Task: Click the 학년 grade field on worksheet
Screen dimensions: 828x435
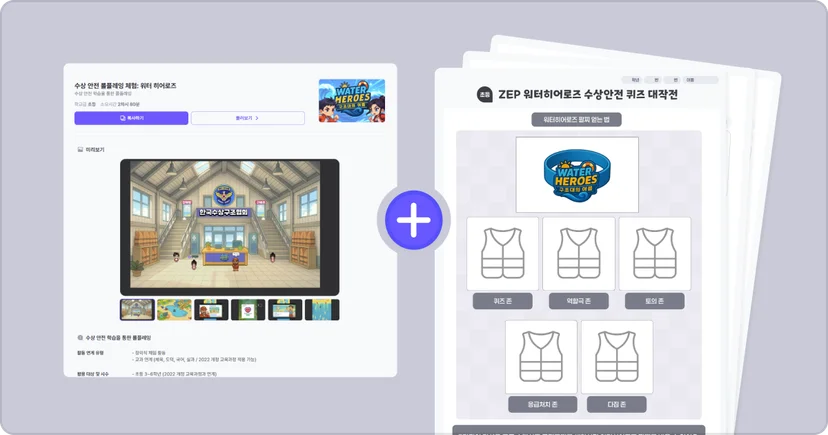Action: pyautogui.click(x=631, y=80)
